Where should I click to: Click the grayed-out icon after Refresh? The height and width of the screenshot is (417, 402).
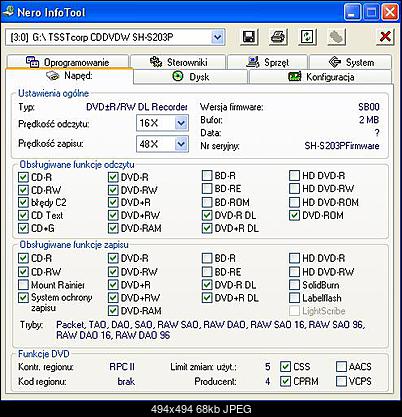coord(336,37)
